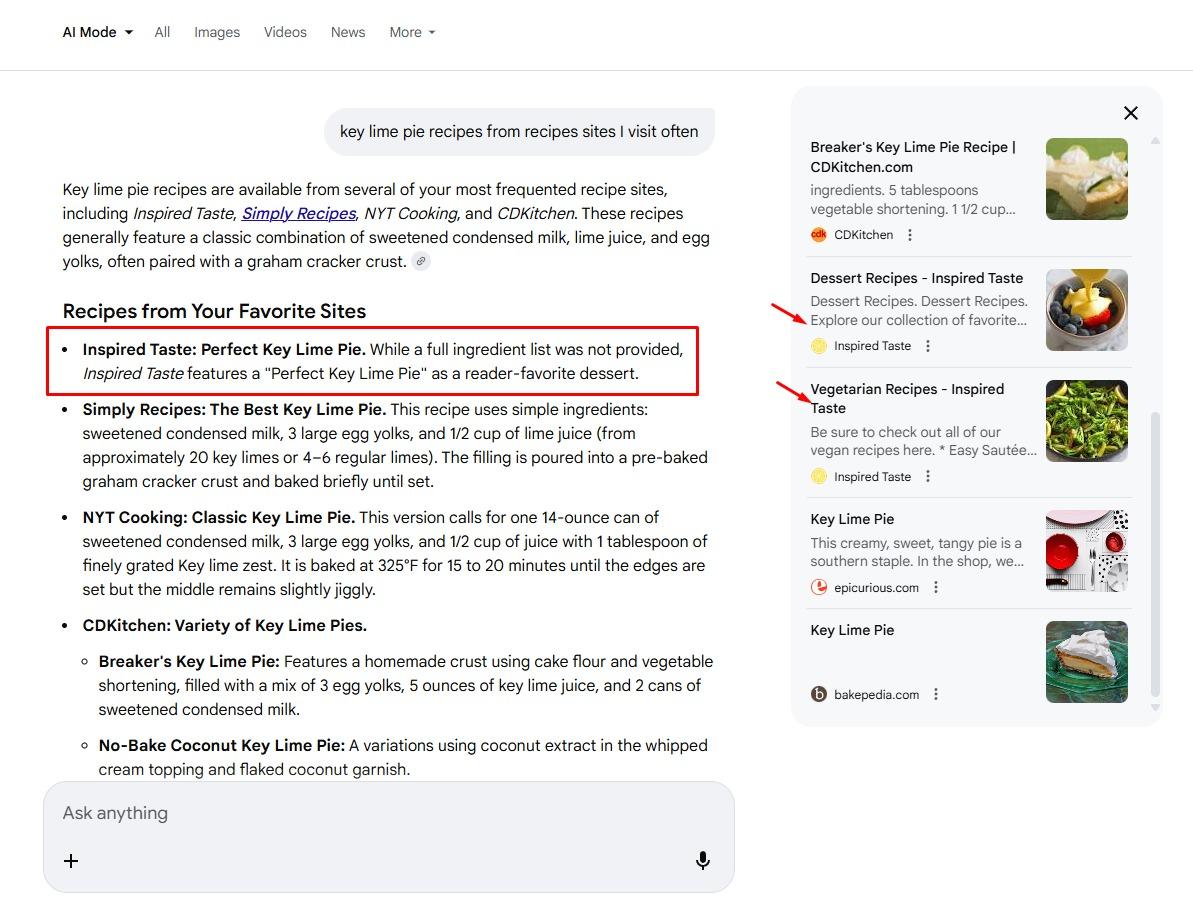The width and height of the screenshot is (1193, 918).
Task: Click the epicurious.com favicon
Action: (x=819, y=587)
